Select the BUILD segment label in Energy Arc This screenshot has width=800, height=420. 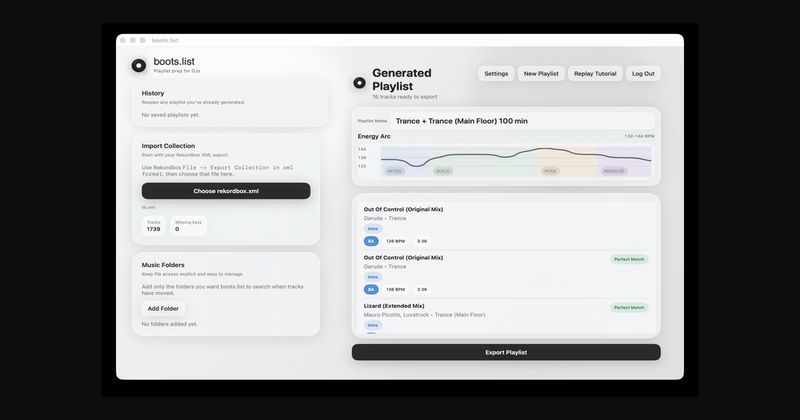point(443,171)
